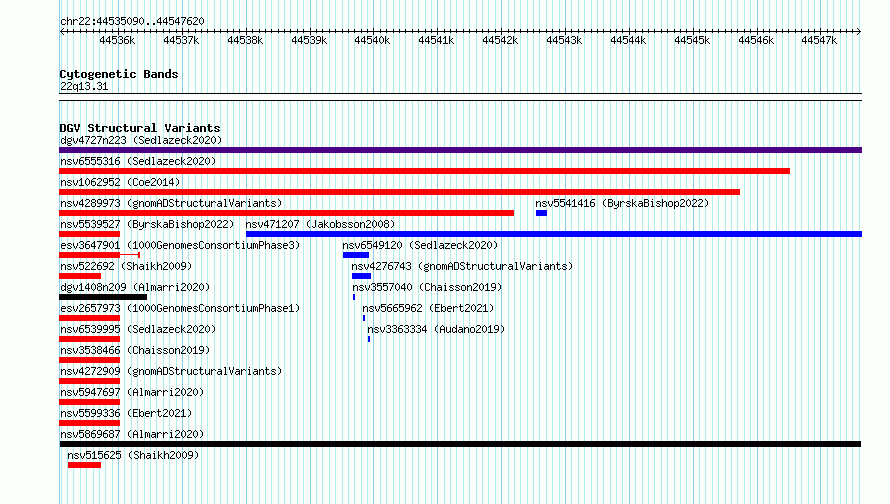Open the nsv4272909 (gnomADStructuralVariants) label
Screen dimensions: 890x504
point(171,371)
